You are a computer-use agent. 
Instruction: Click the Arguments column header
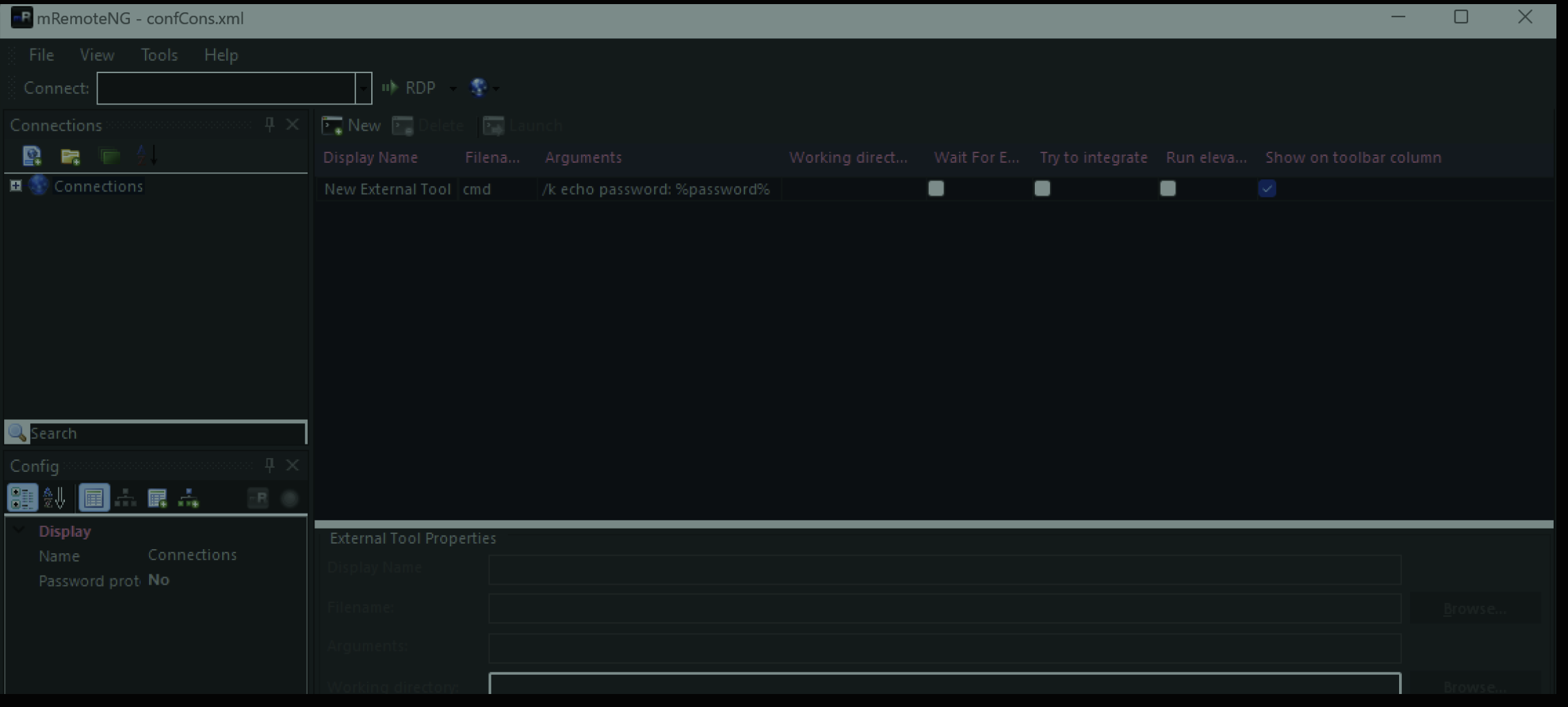(583, 157)
